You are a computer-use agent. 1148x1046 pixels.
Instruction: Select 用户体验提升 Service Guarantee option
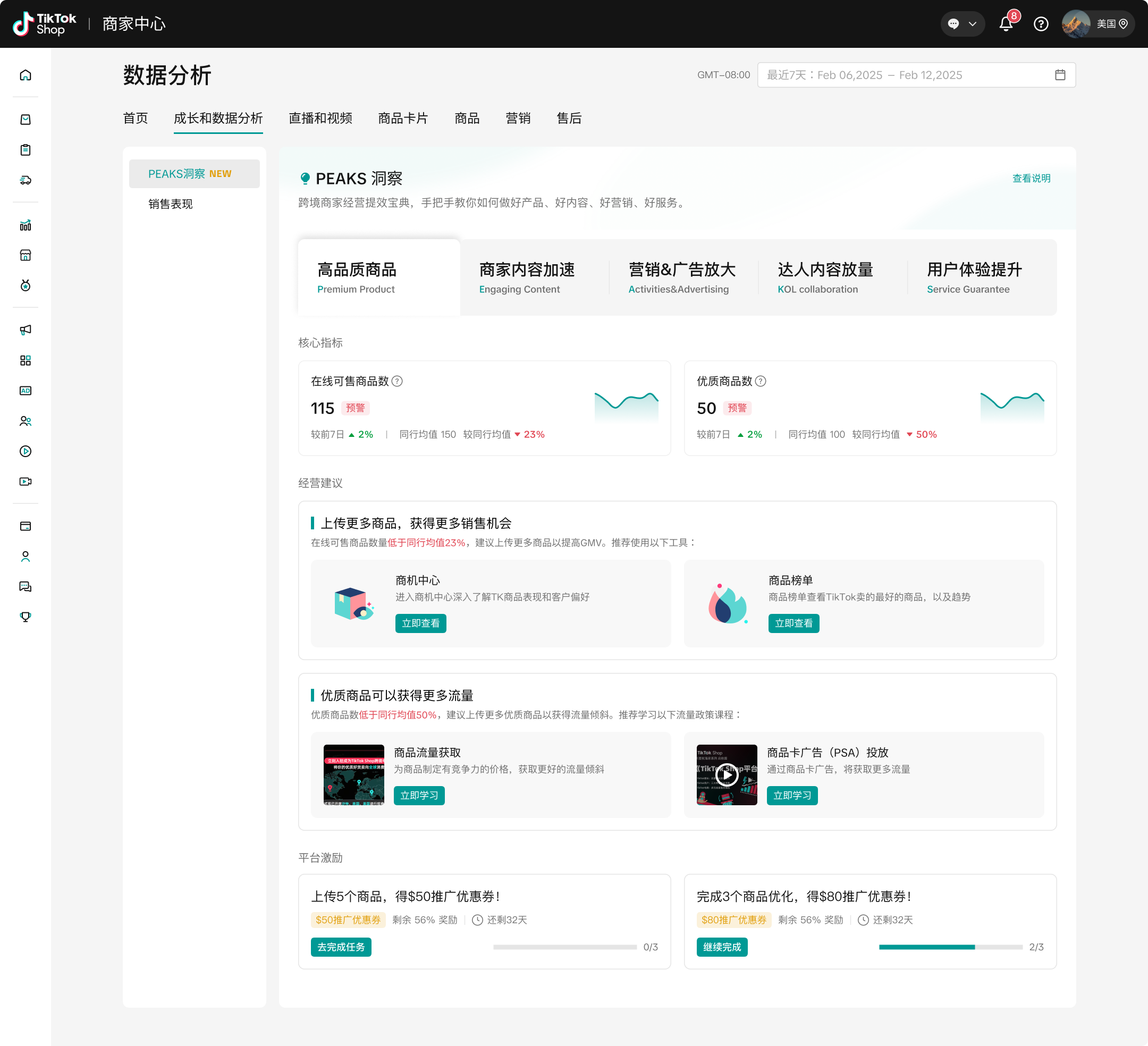tap(974, 277)
